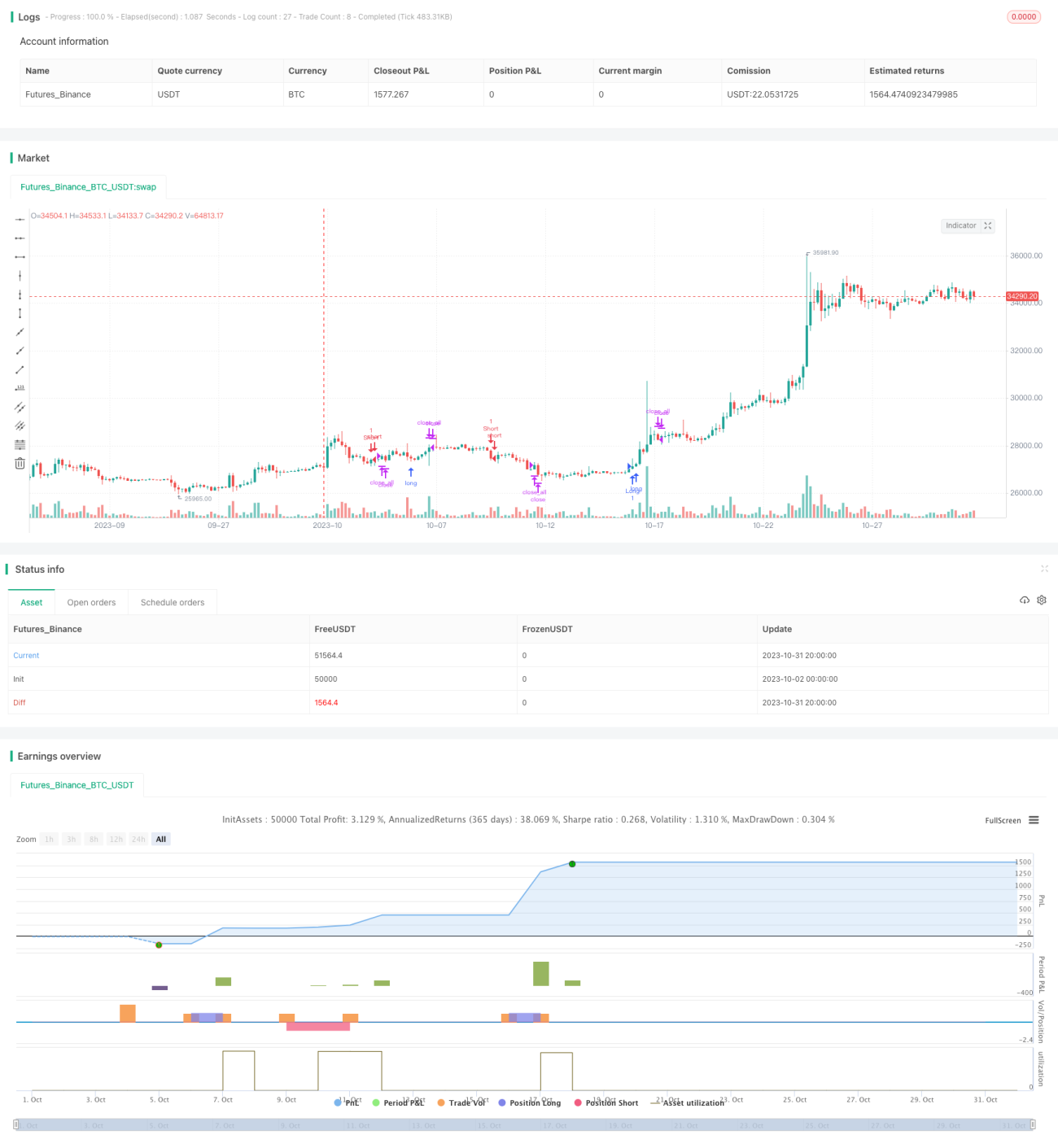This screenshot has height=1148, width=1058.
Task: Select the price line tool with numbers
Action: pos(20,388)
